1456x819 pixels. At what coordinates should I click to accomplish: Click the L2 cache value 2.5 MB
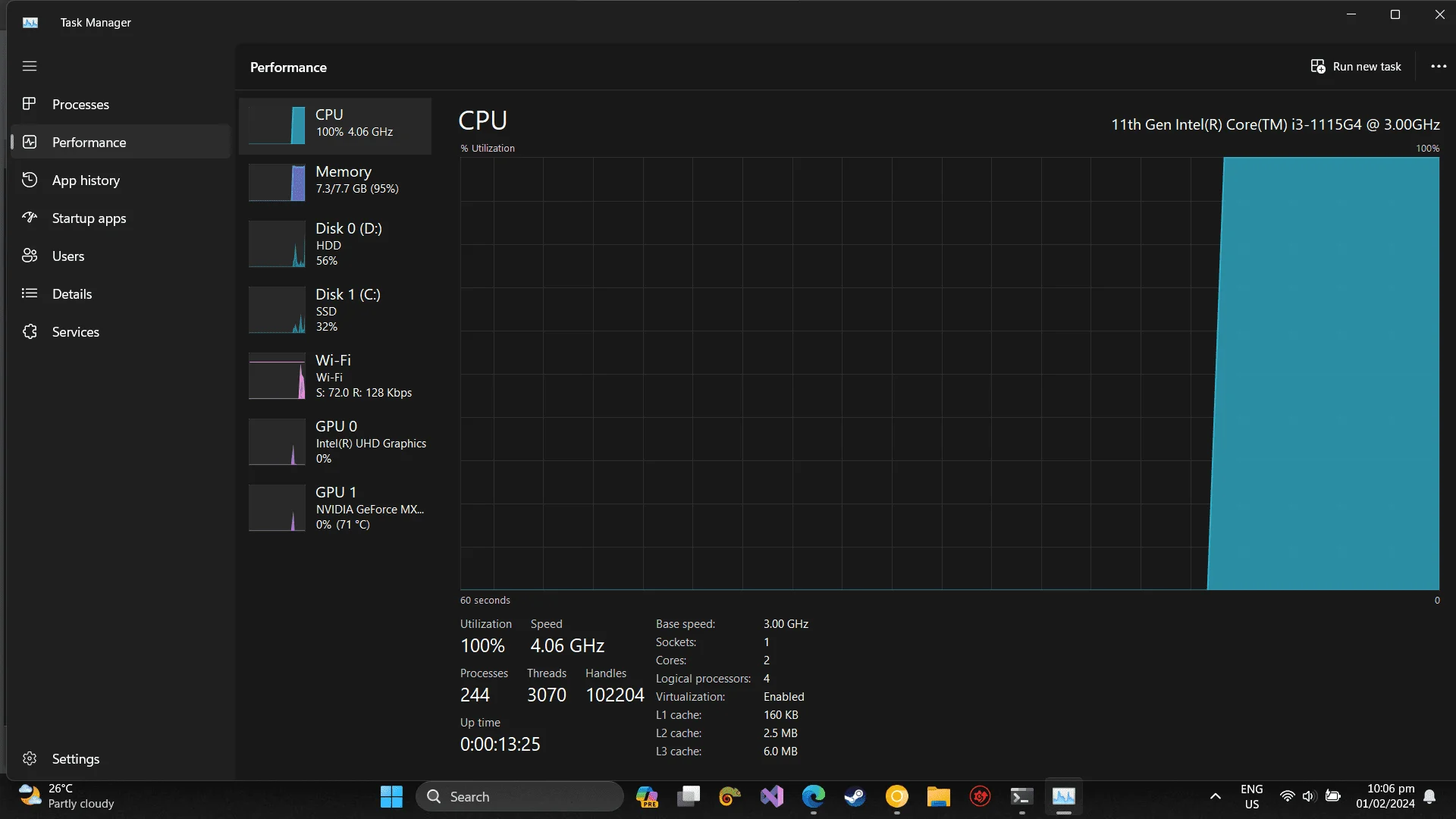[780, 733]
